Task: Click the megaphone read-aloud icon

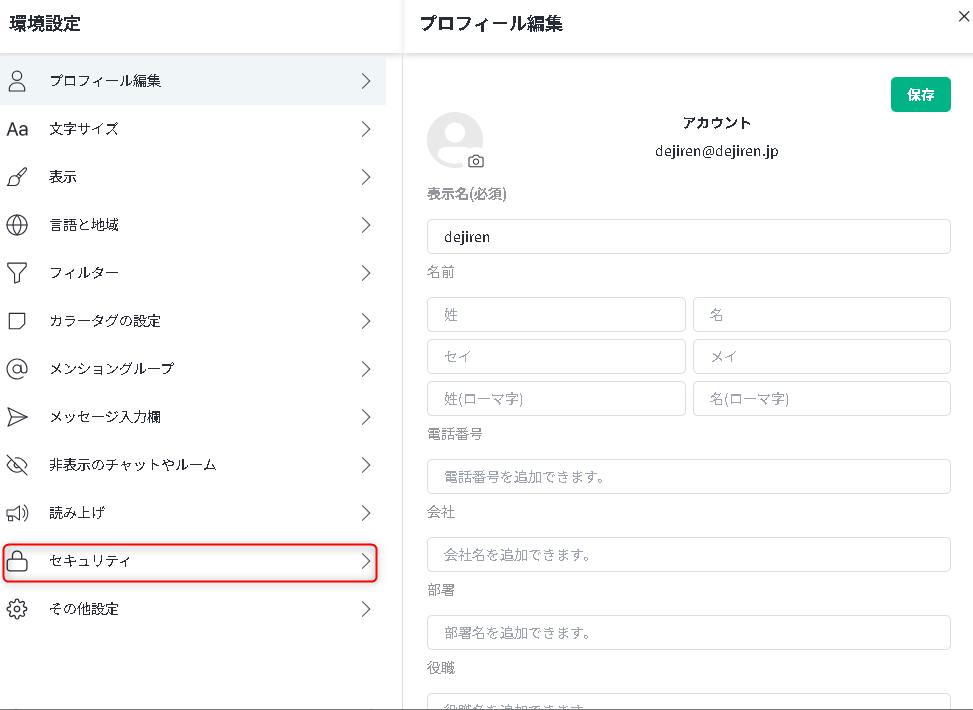Action: pos(17,513)
